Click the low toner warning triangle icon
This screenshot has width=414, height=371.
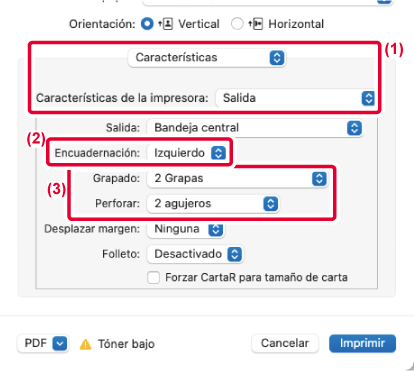(x=85, y=344)
